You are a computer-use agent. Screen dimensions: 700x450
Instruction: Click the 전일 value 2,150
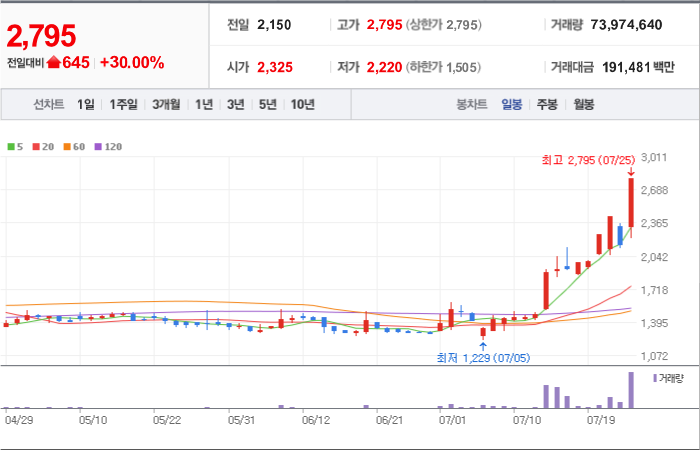tap(274, 25)
